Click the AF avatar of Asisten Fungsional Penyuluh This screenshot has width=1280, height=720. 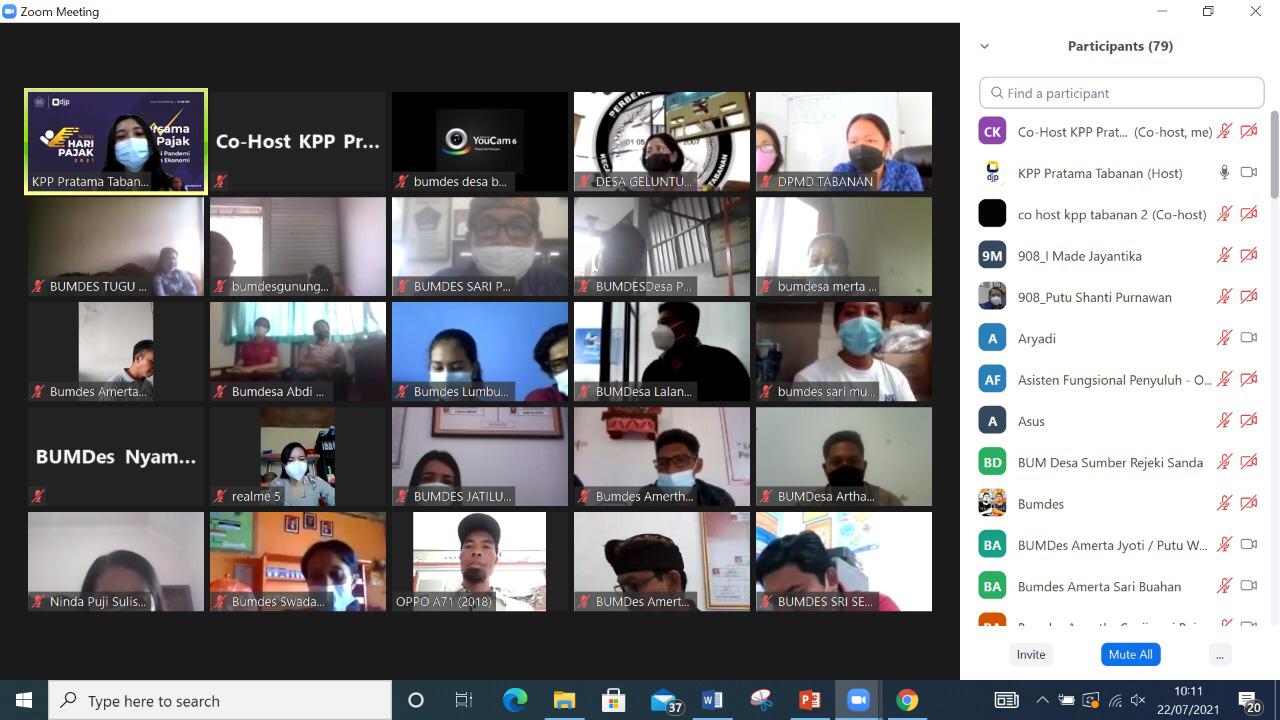(992, 379)
